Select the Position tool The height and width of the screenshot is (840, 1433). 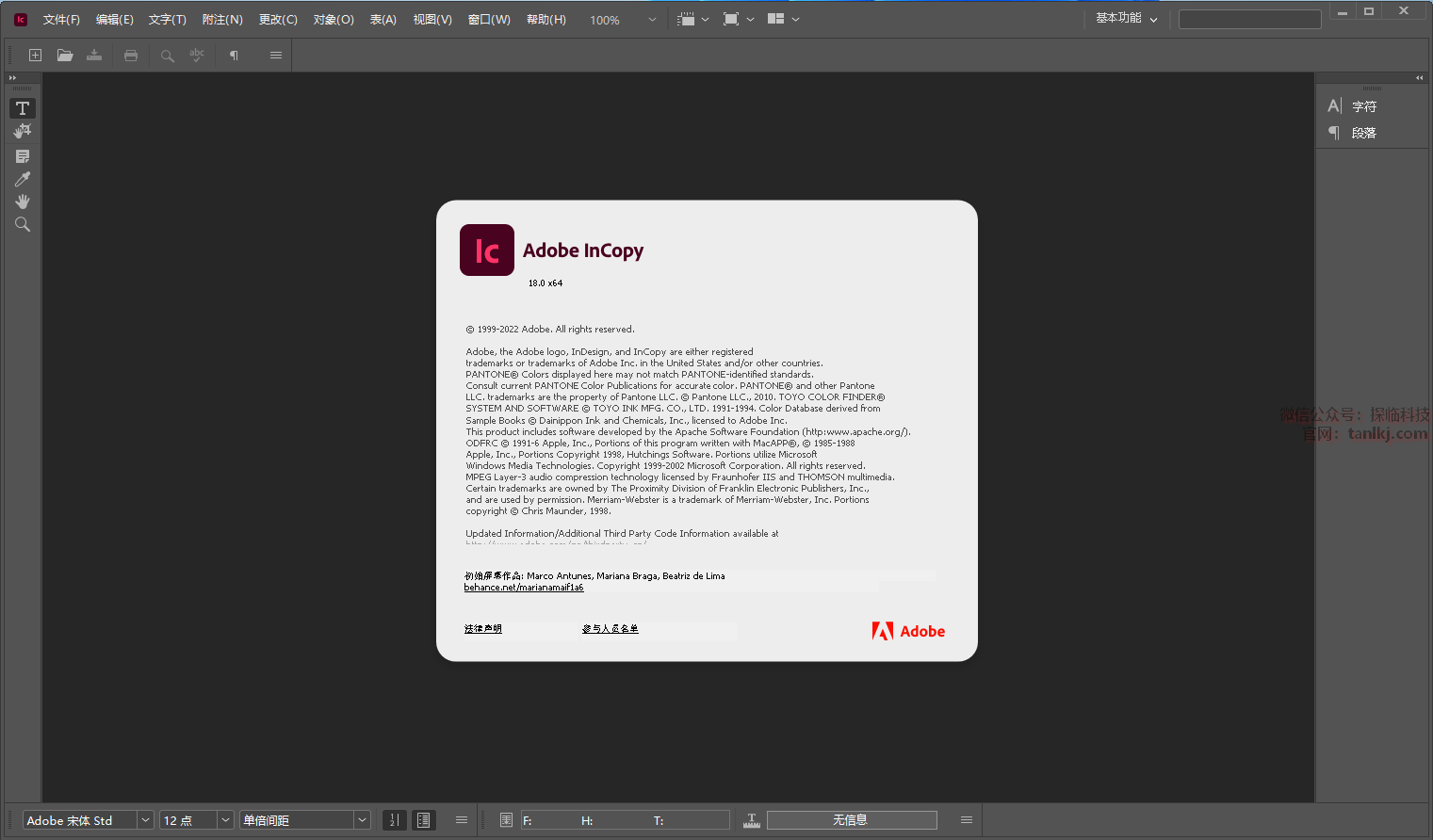[23, 131]
